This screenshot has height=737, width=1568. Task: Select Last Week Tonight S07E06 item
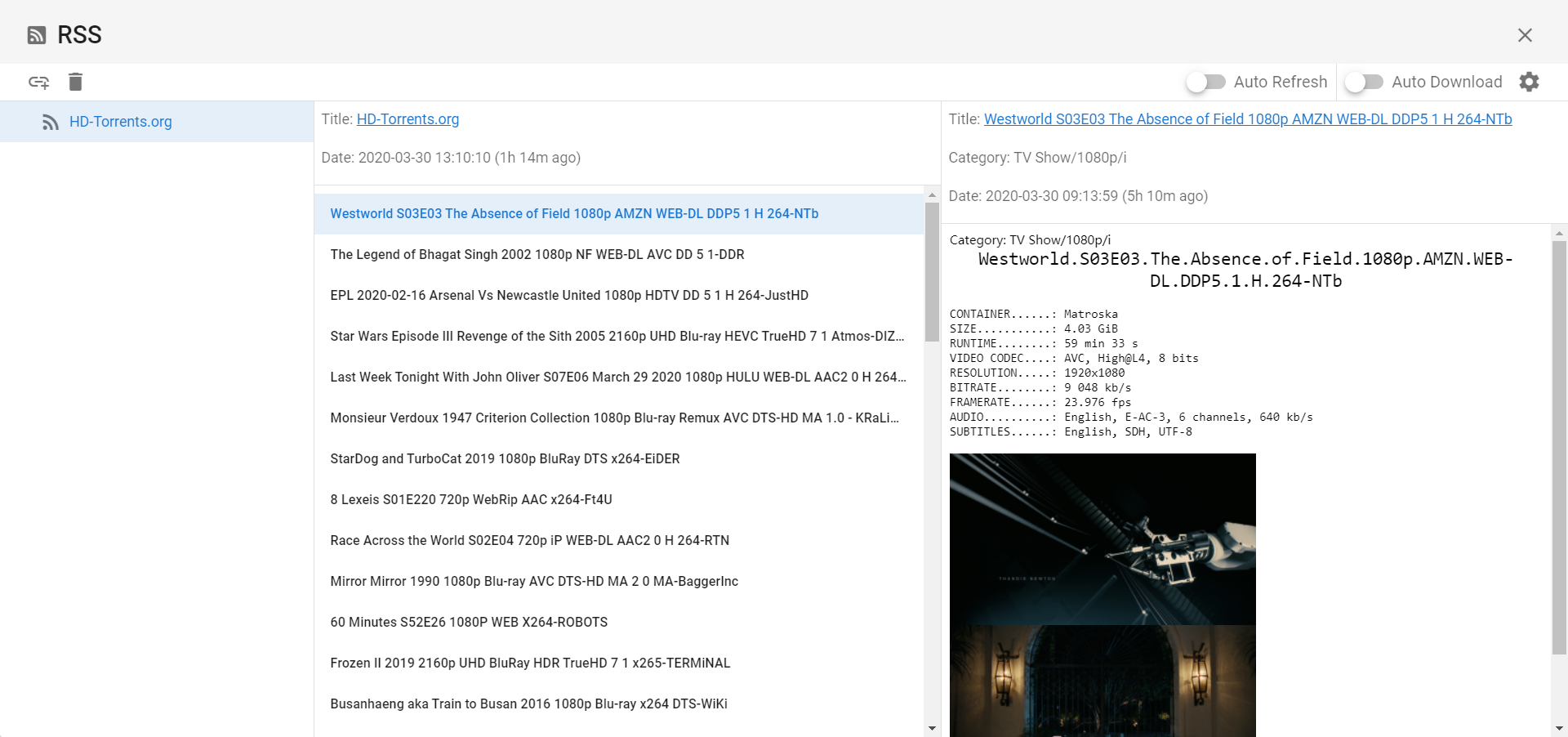619,377
